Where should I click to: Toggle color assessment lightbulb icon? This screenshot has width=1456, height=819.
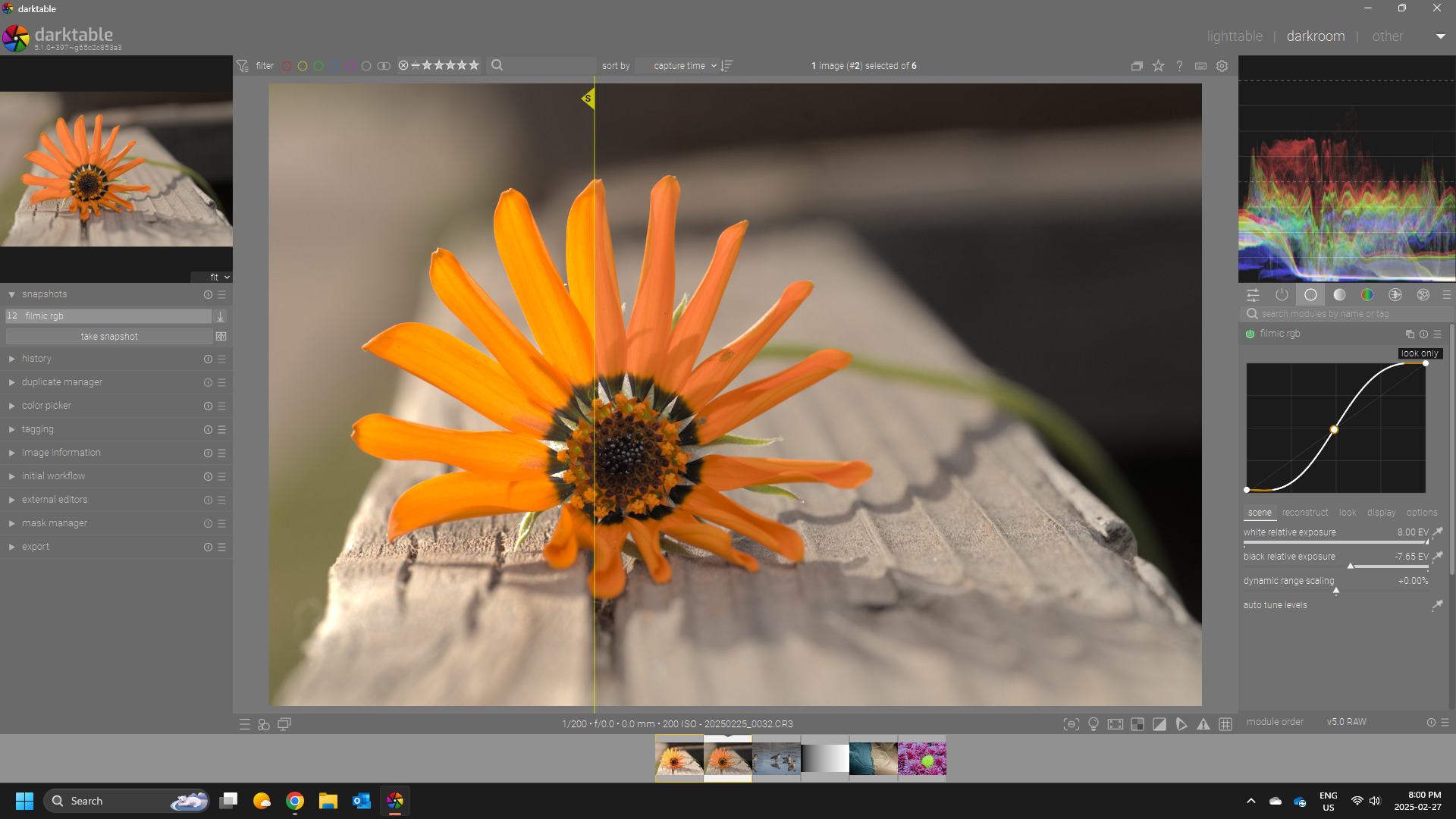[1094, 724]
